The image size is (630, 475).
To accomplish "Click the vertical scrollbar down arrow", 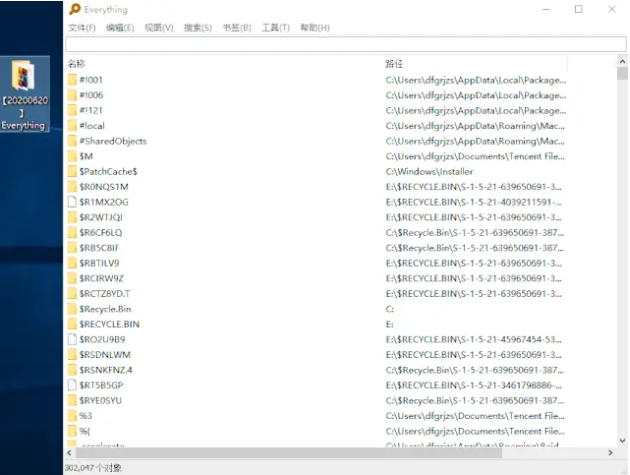I will pyautogui.click(x=622, y=441).
